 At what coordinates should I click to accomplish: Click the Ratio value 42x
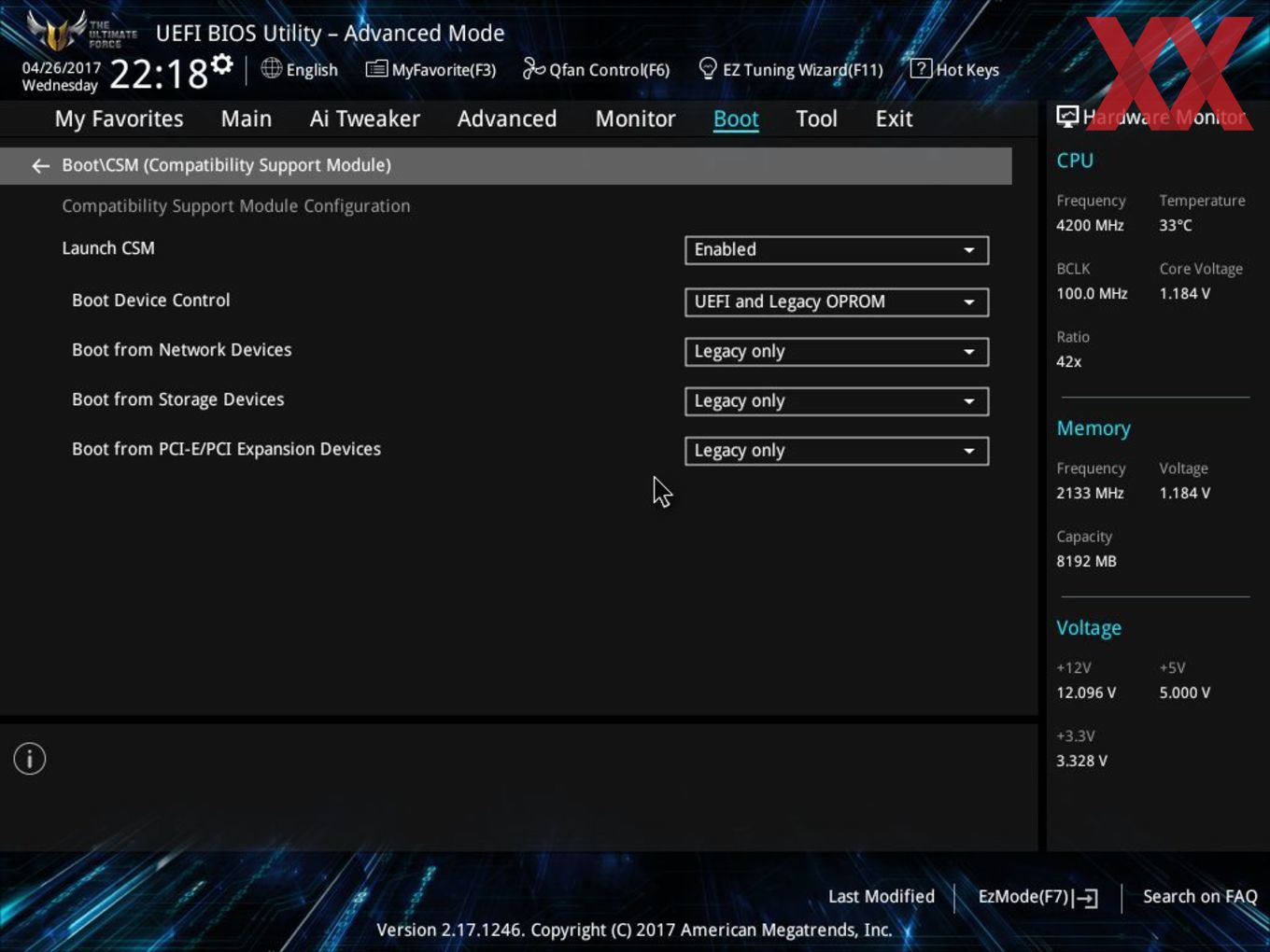tap(1068, 361)
